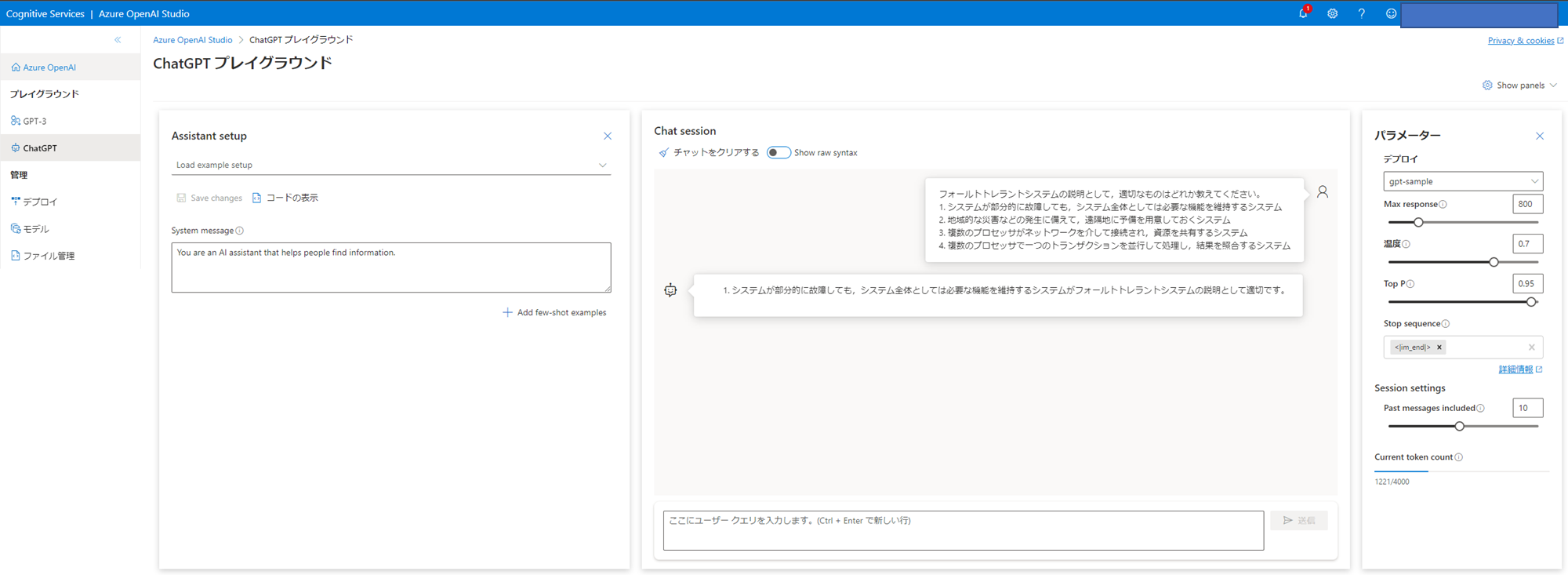This screenshot has height=575, width=1568.
Task: Click the Top P value field 0.95
Action: [1527, 283]
